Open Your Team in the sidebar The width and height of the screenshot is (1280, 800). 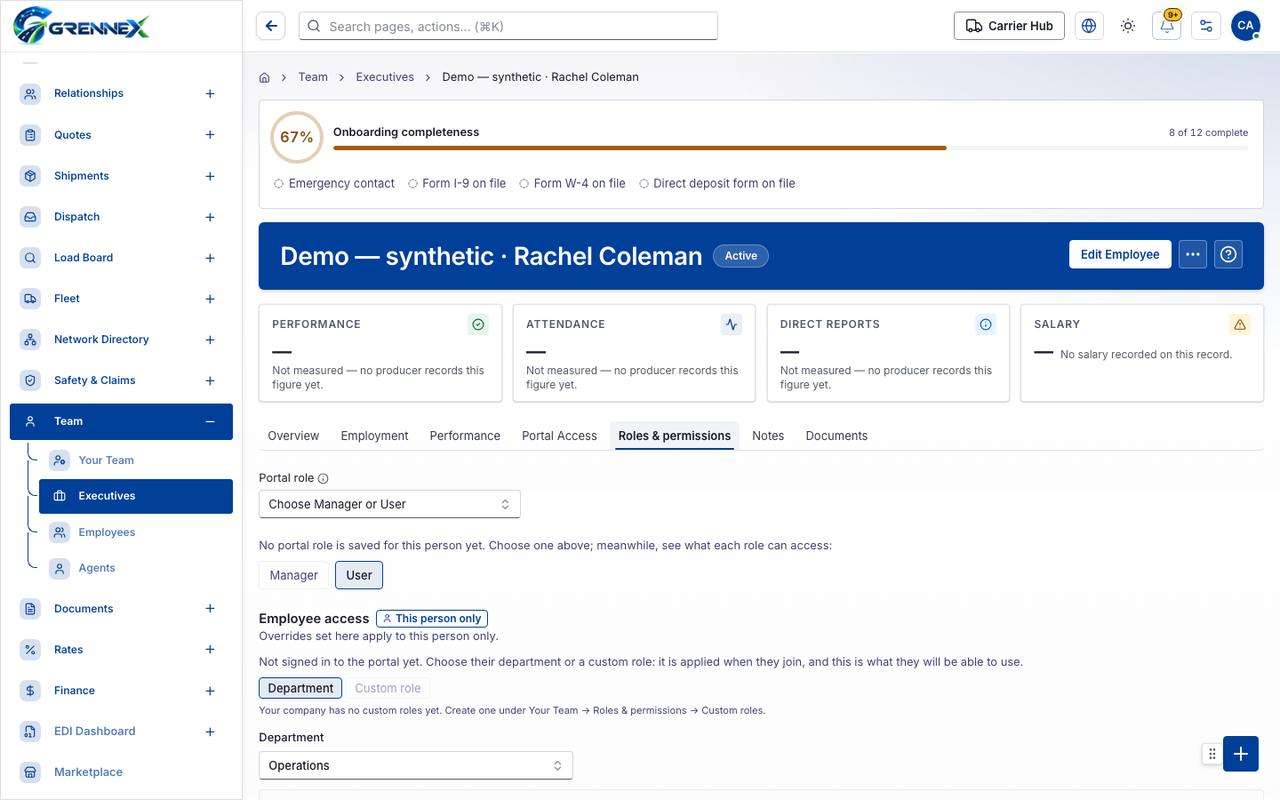point(136,460)
